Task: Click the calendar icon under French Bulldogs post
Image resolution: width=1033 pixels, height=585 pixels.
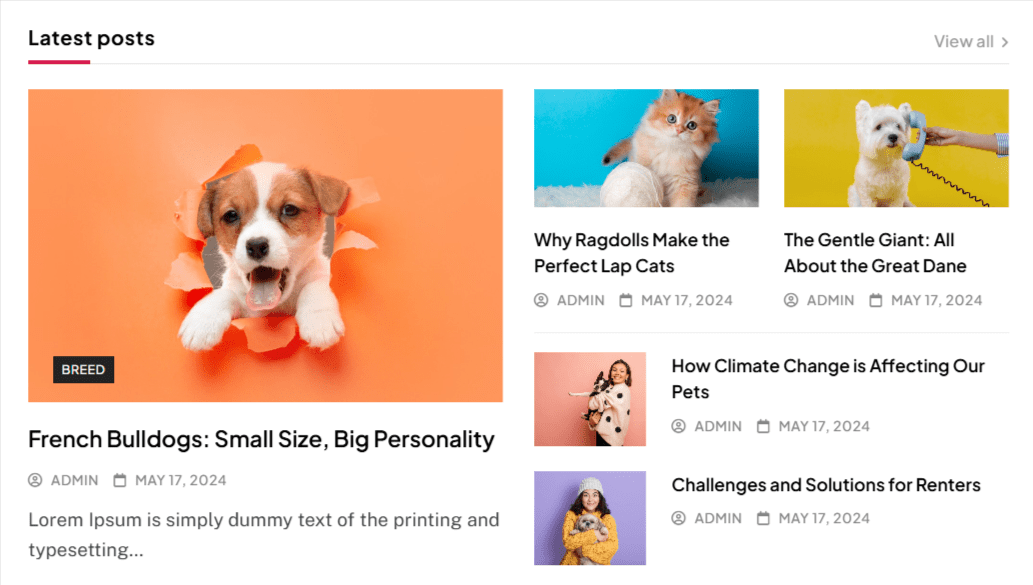Action: 120,480
